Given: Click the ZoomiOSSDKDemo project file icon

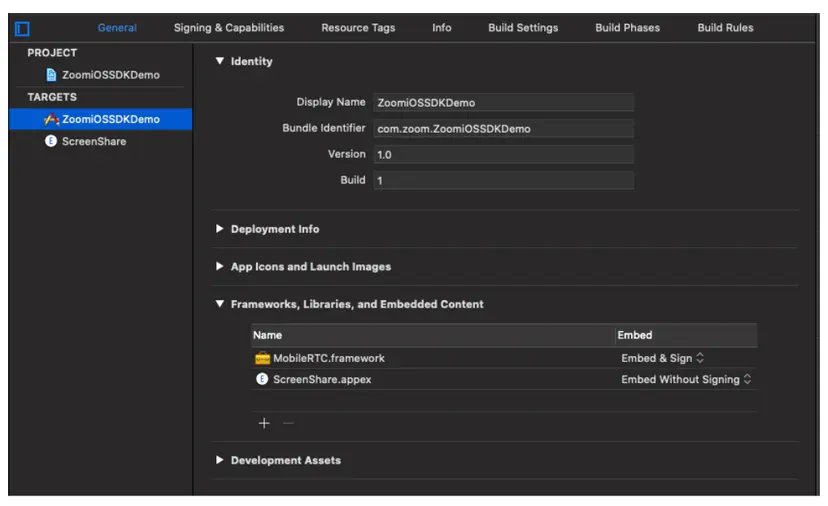Looking at the screenshot, I should coord(52,75).
